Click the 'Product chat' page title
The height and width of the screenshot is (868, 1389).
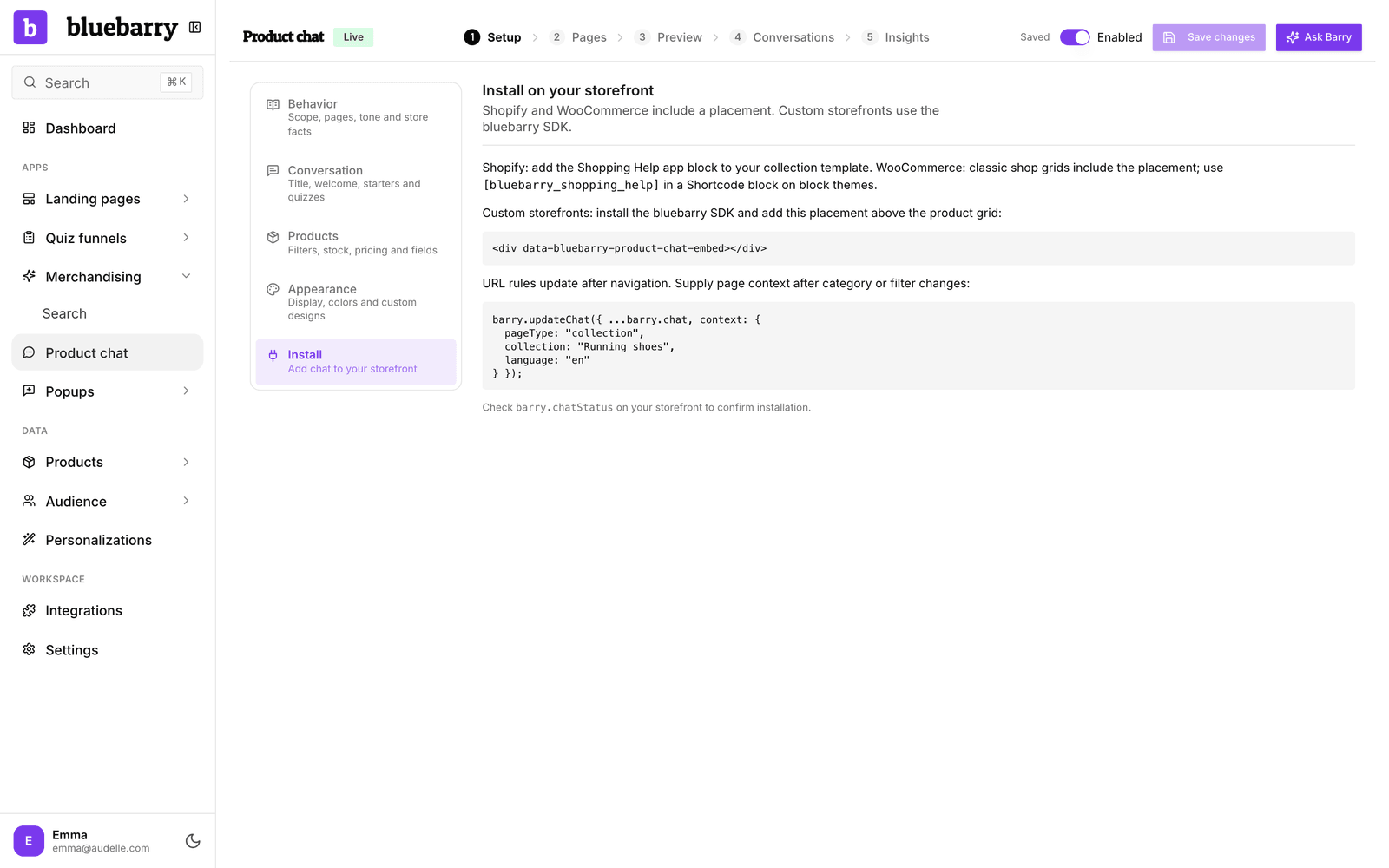click(283, 36)
